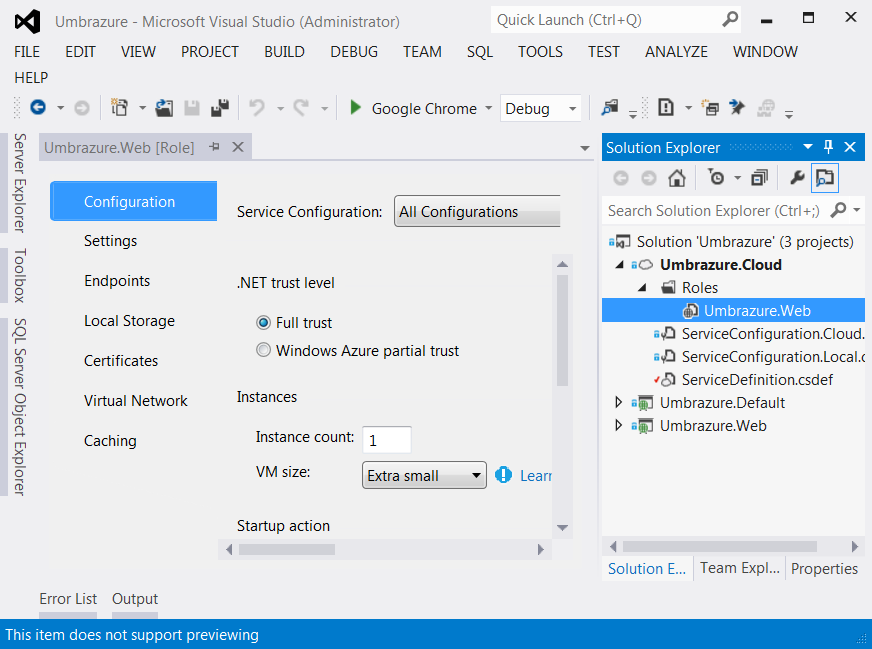
Task: Click the blue info icon beside VM size
Action: (x=504, y=475)
